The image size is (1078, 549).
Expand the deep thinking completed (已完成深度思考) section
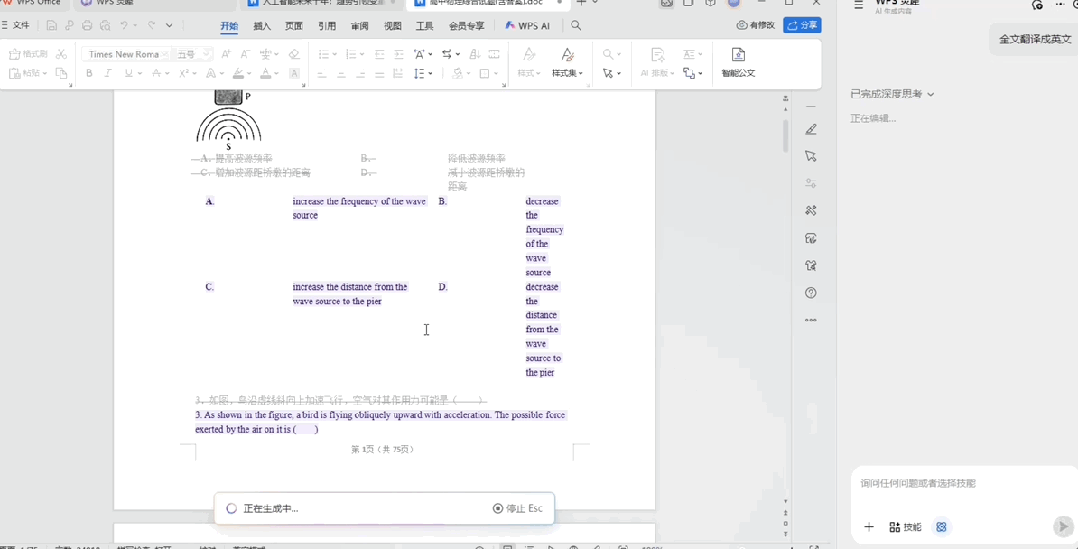892,94
